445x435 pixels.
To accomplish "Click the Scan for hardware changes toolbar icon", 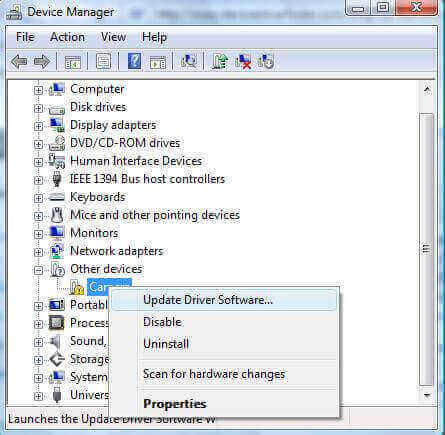I will tap(189, 61).
